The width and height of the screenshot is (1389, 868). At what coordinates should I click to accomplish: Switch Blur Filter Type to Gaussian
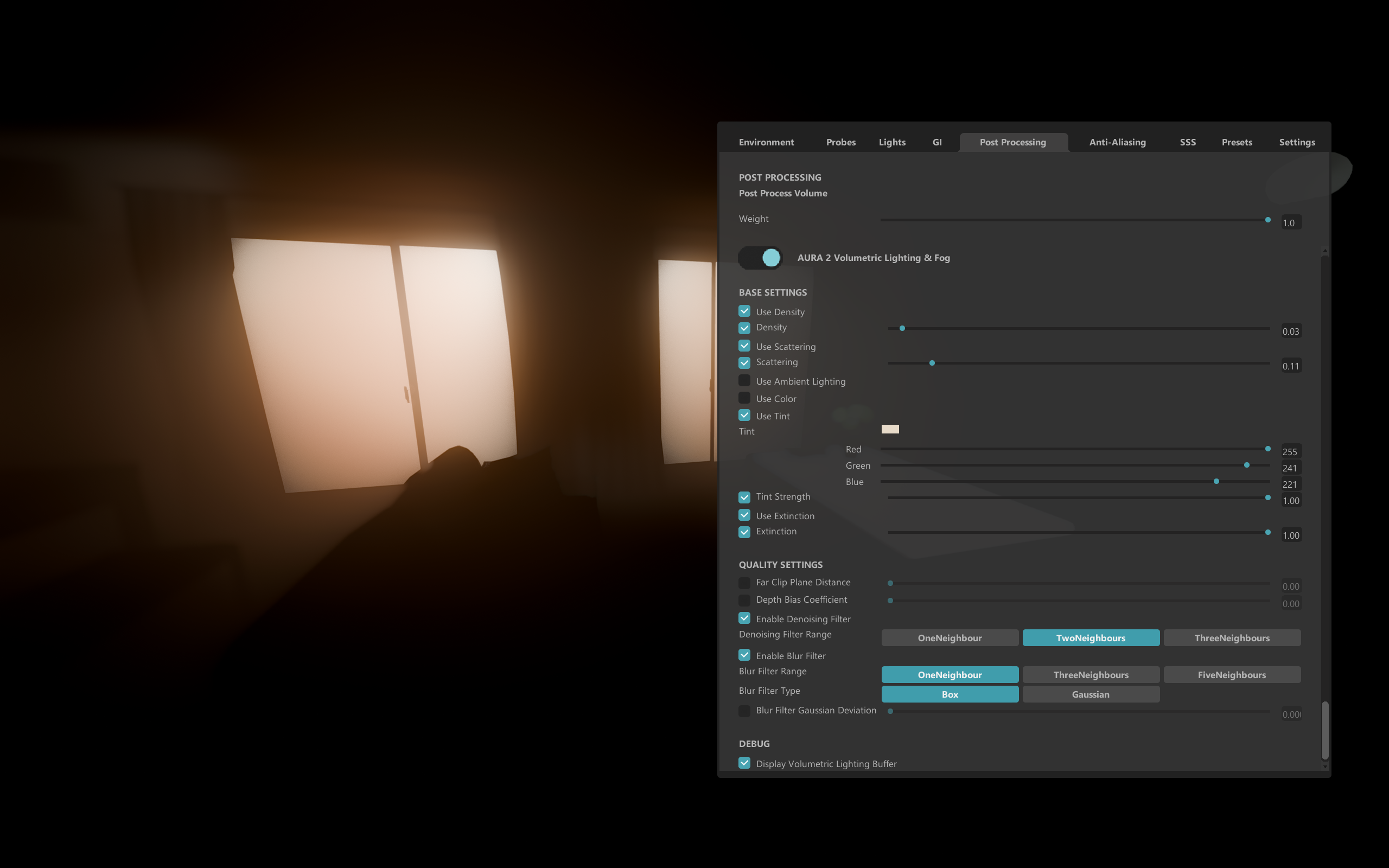[x=1091, y=694]
